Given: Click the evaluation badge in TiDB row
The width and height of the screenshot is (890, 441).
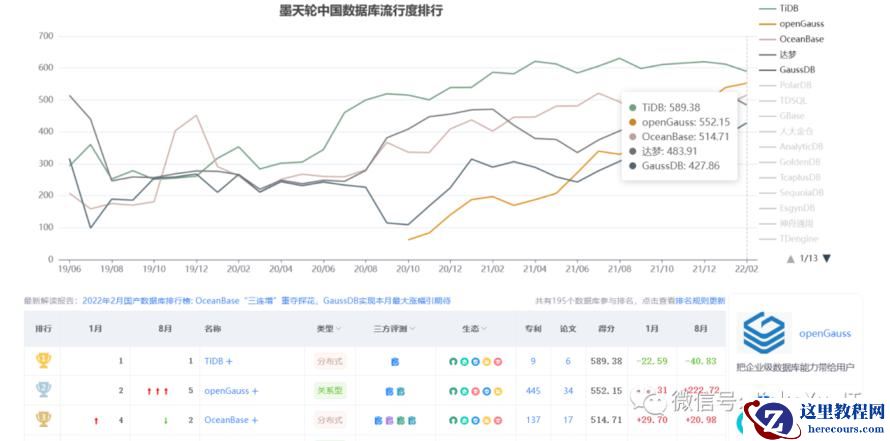Looking at the screenshot, I should point(395,362).
